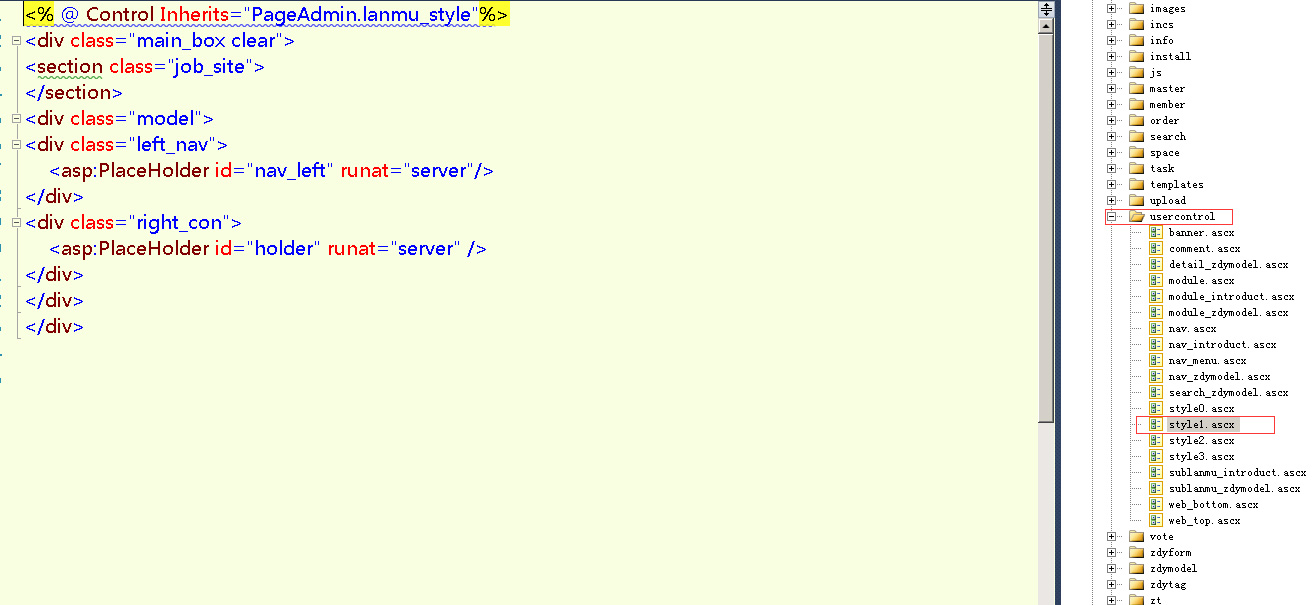Expand the images folder in tree

point(1112,9)
